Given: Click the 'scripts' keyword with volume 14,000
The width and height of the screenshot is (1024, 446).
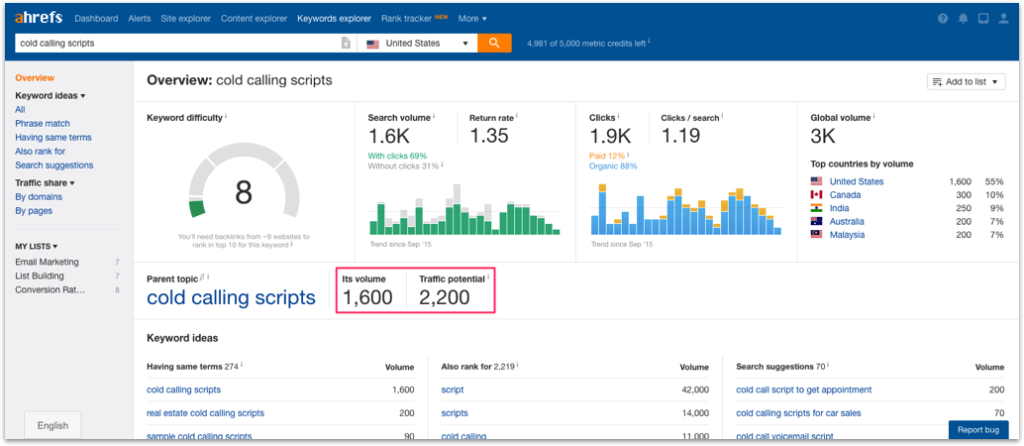Looking at the screenshot, I should (455, 413).
